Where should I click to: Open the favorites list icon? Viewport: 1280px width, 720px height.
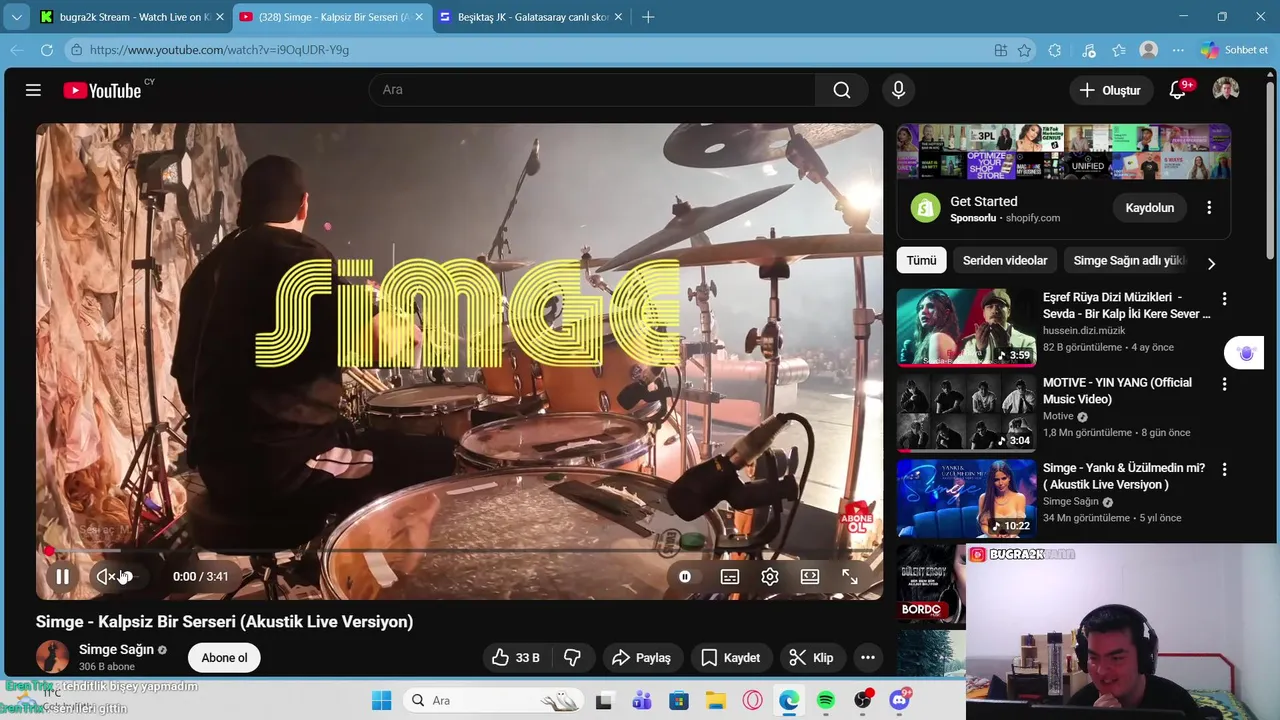click(x=1119, y=50)
